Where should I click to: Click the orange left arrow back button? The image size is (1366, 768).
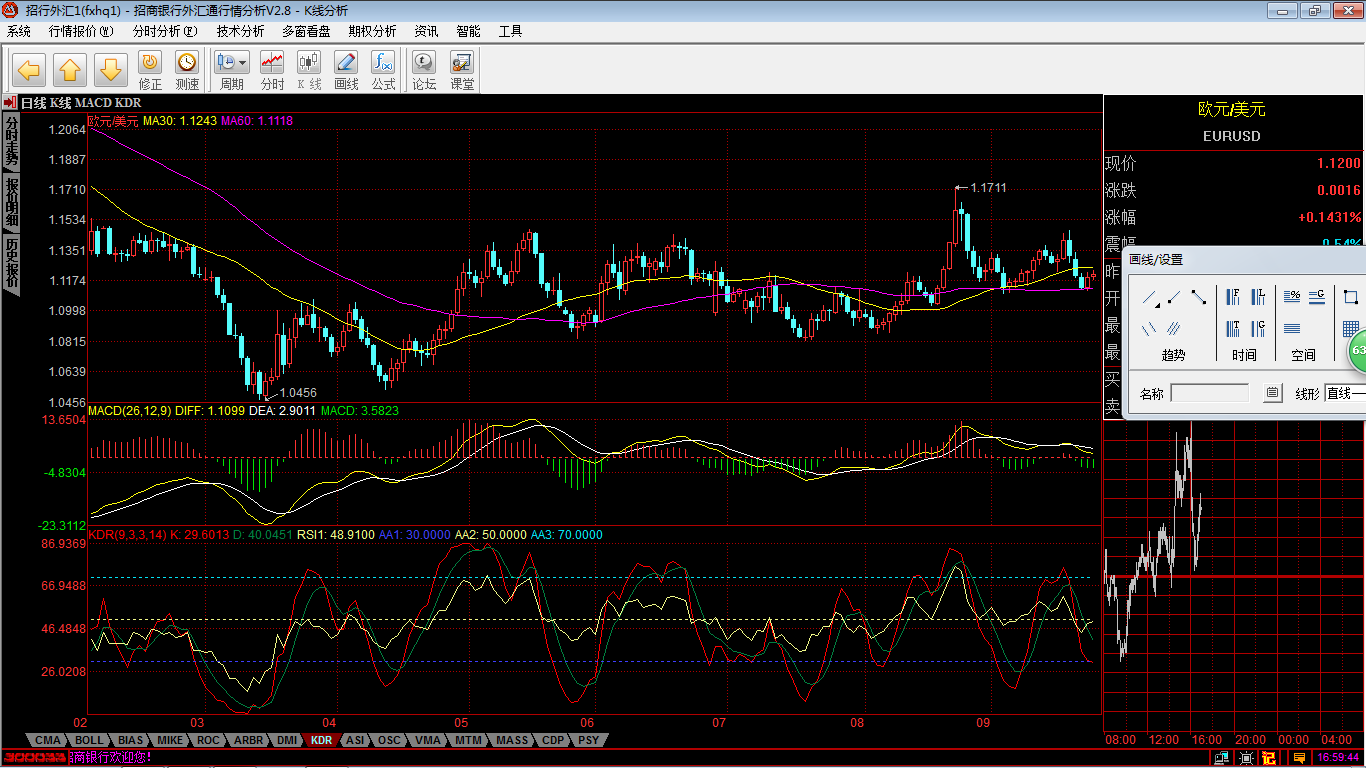(29, 71)
